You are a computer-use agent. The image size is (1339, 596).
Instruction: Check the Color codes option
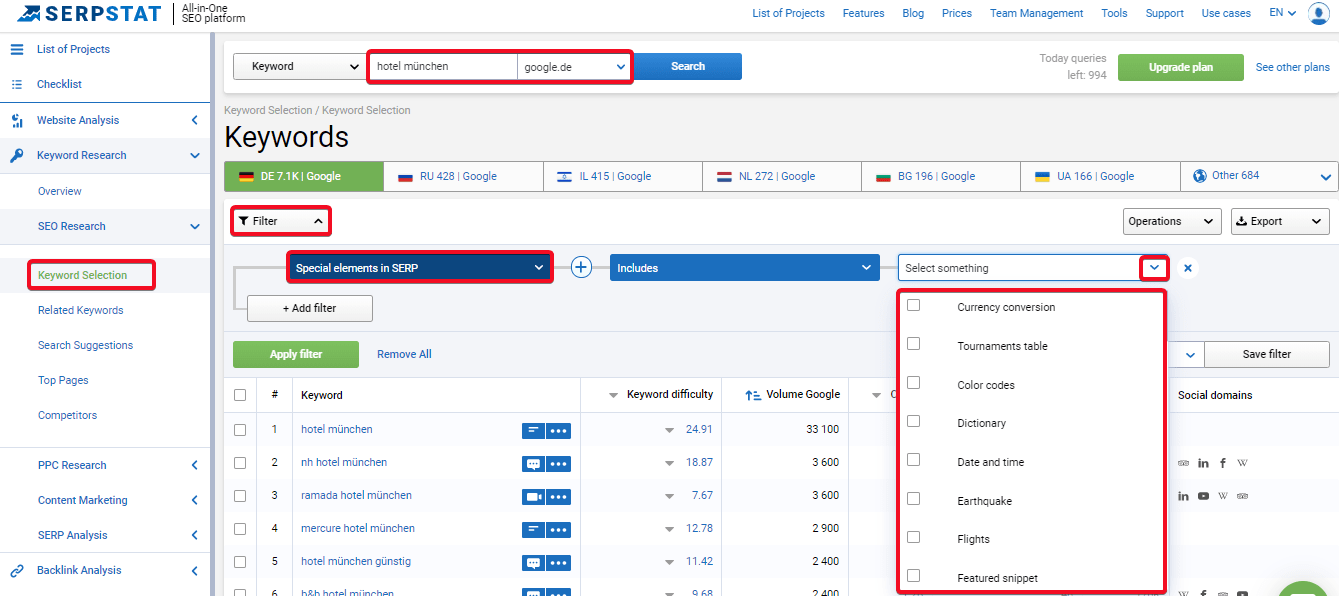click(913, 382)
